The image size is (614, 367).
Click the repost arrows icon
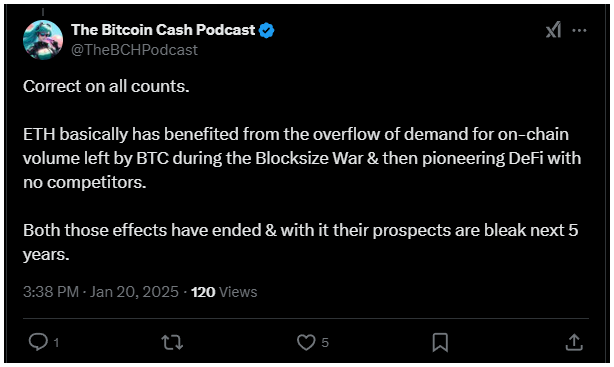tap(172, 342)
